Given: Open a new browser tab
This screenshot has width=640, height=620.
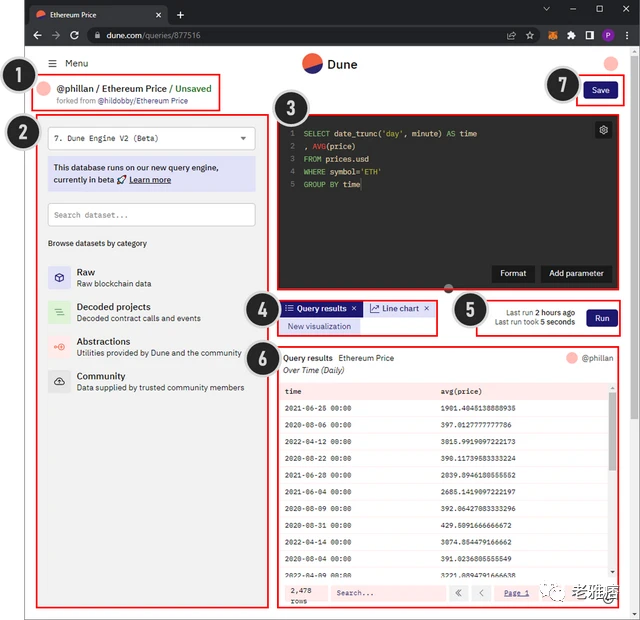Looking at the screenshot, I should coord(180,15).
